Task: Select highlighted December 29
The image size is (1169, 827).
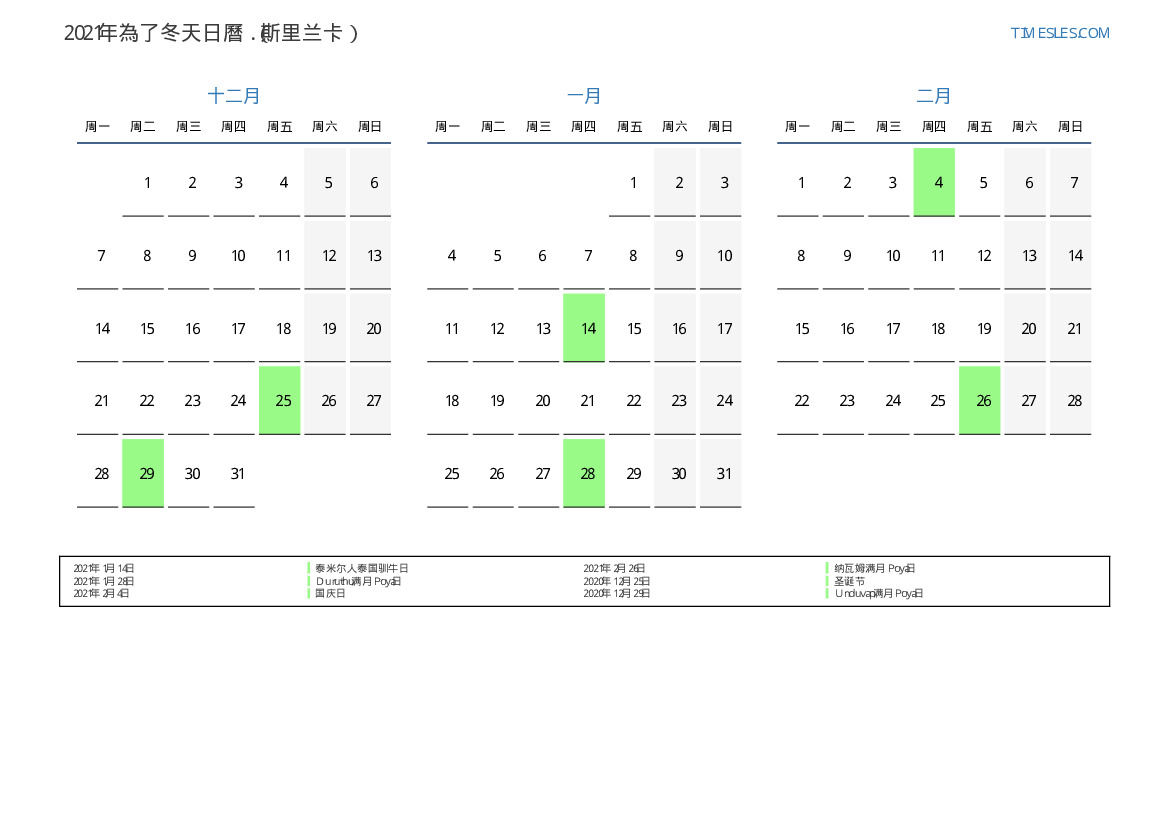Action: pos(143,474)
